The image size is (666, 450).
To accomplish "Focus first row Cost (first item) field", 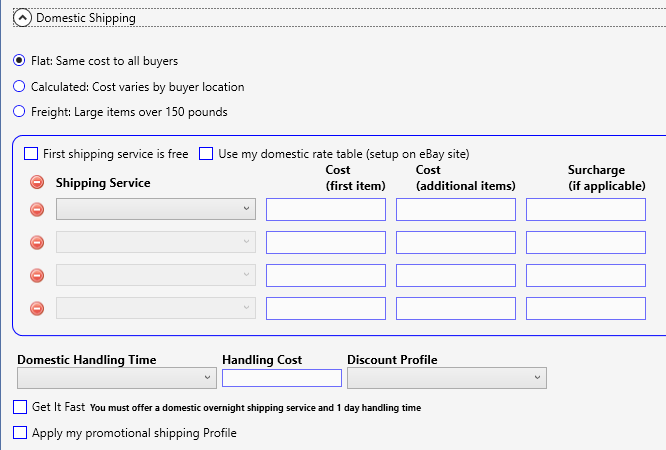I will [x=326, y=209].
